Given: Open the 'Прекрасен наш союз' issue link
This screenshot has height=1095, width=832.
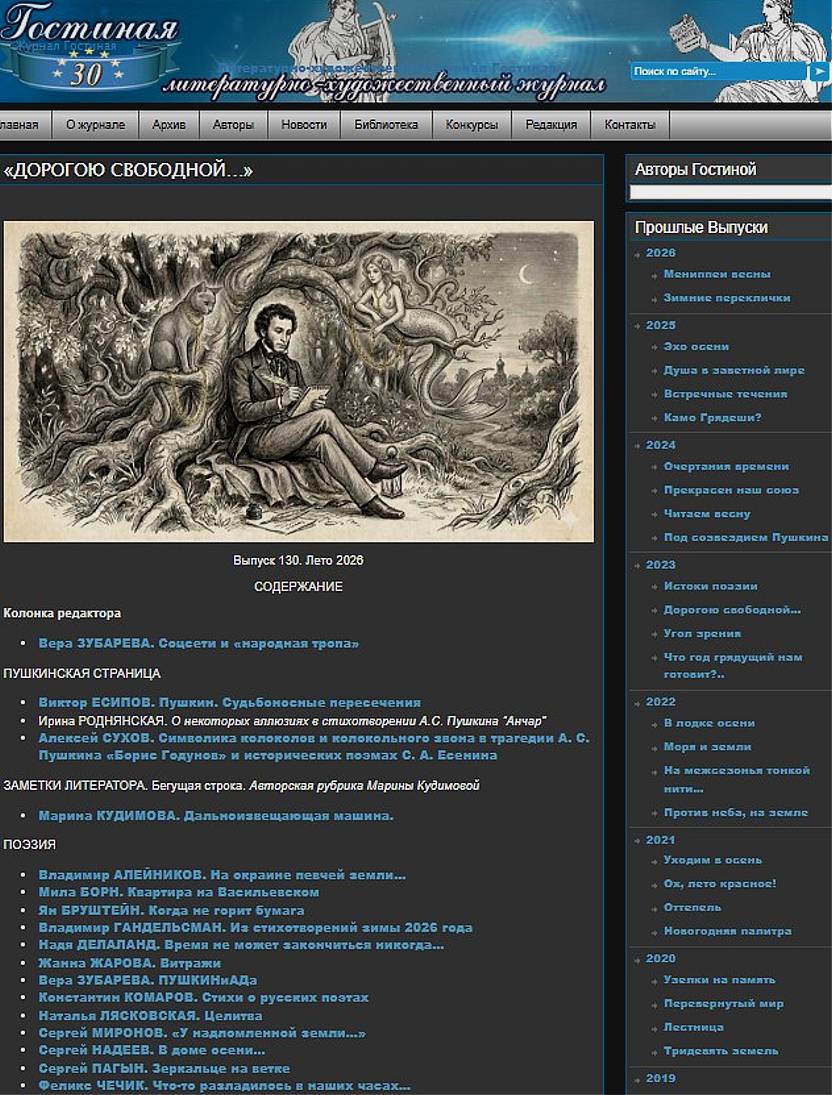Looking at the screenshot, I should click(731, 490).
